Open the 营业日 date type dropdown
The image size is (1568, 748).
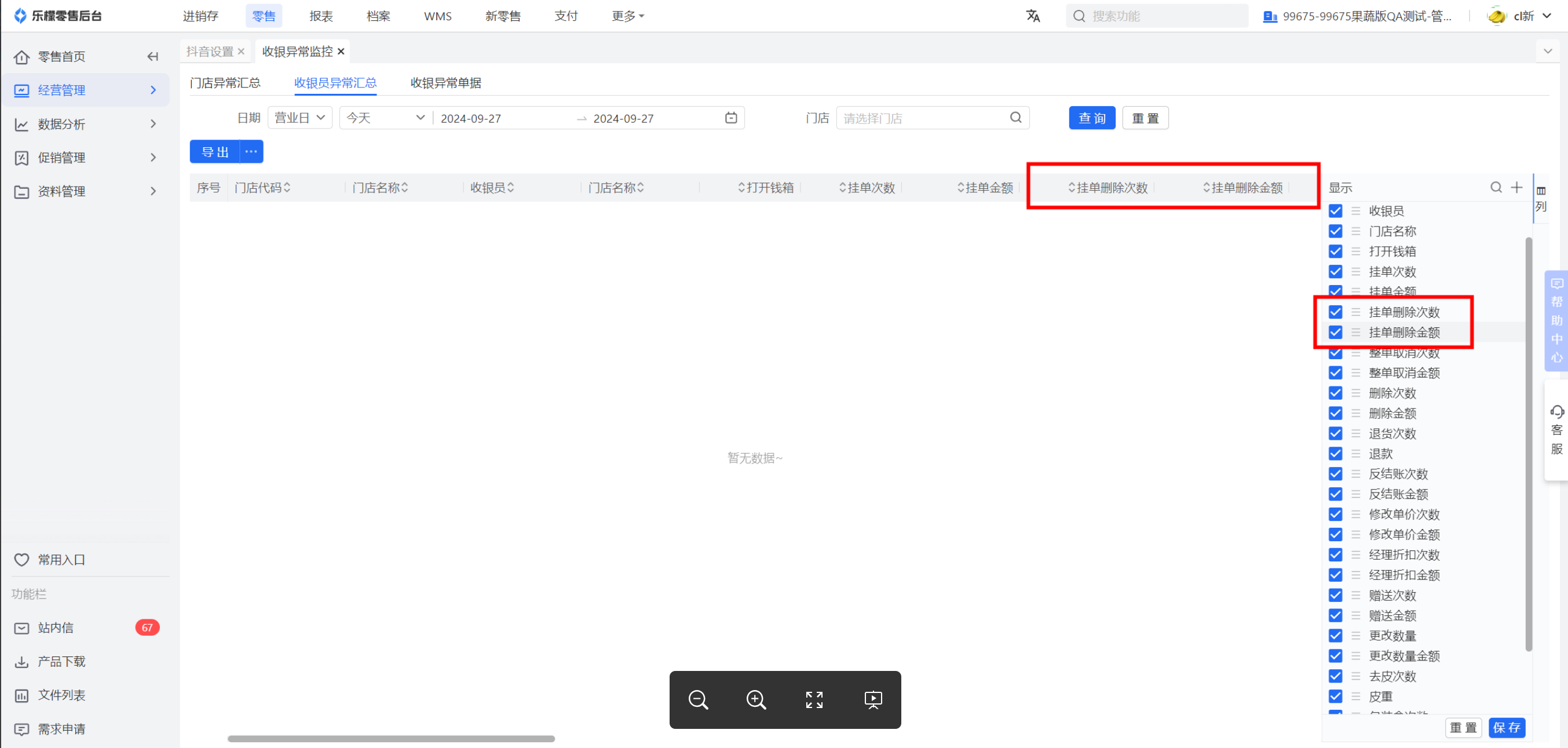point(300,118)
